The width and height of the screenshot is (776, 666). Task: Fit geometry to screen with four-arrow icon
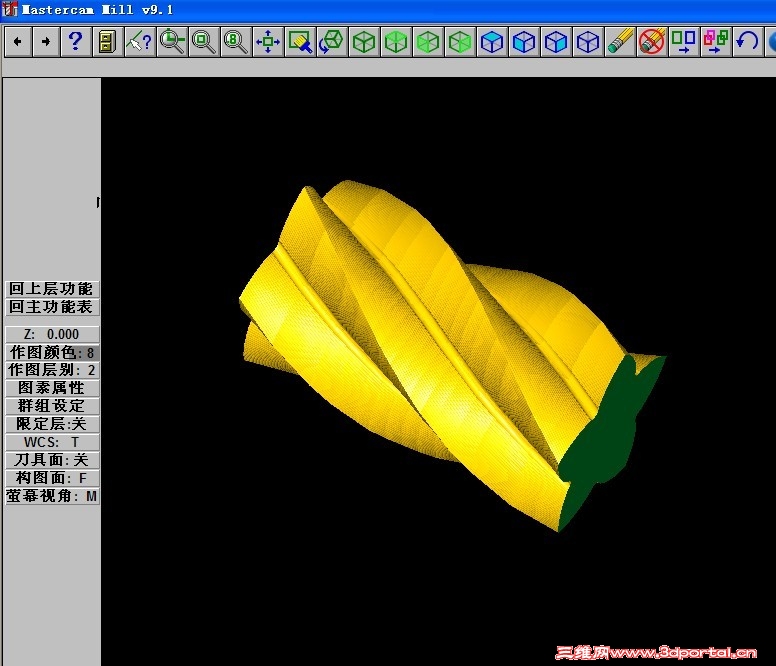click(x=268, y=42)
